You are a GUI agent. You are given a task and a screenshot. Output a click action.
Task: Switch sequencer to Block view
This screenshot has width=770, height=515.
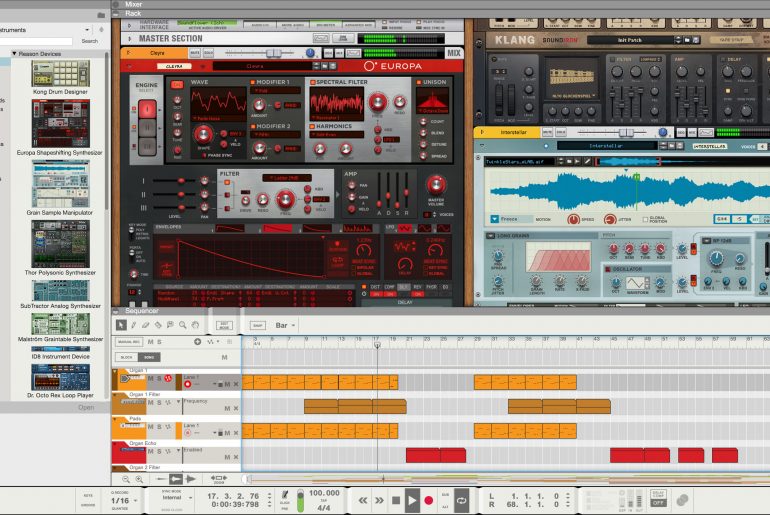click(126, 356)
